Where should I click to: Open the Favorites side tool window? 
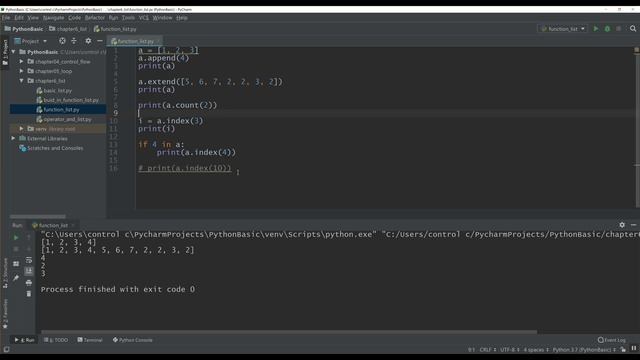pos(5,313)
